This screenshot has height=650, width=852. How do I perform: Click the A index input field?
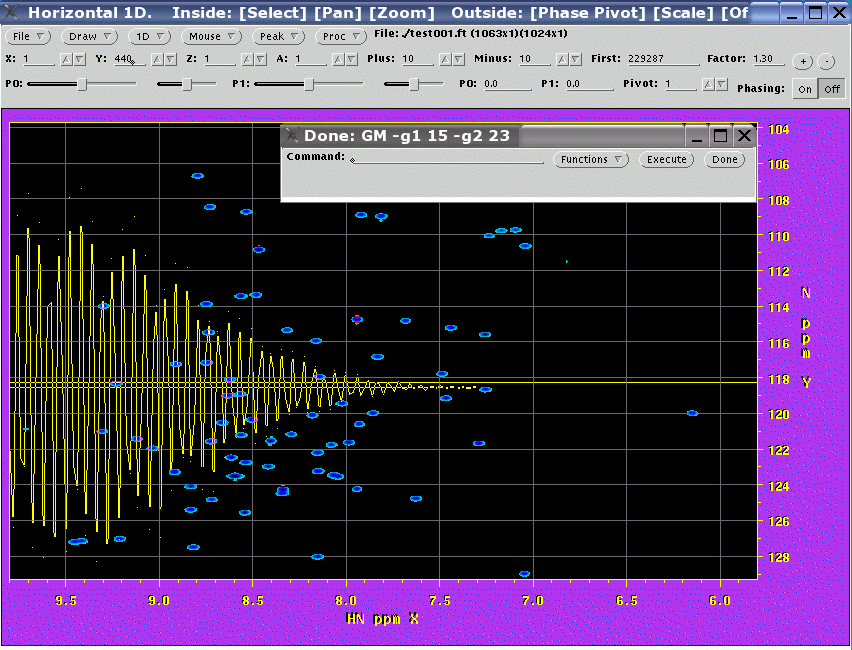311,59
